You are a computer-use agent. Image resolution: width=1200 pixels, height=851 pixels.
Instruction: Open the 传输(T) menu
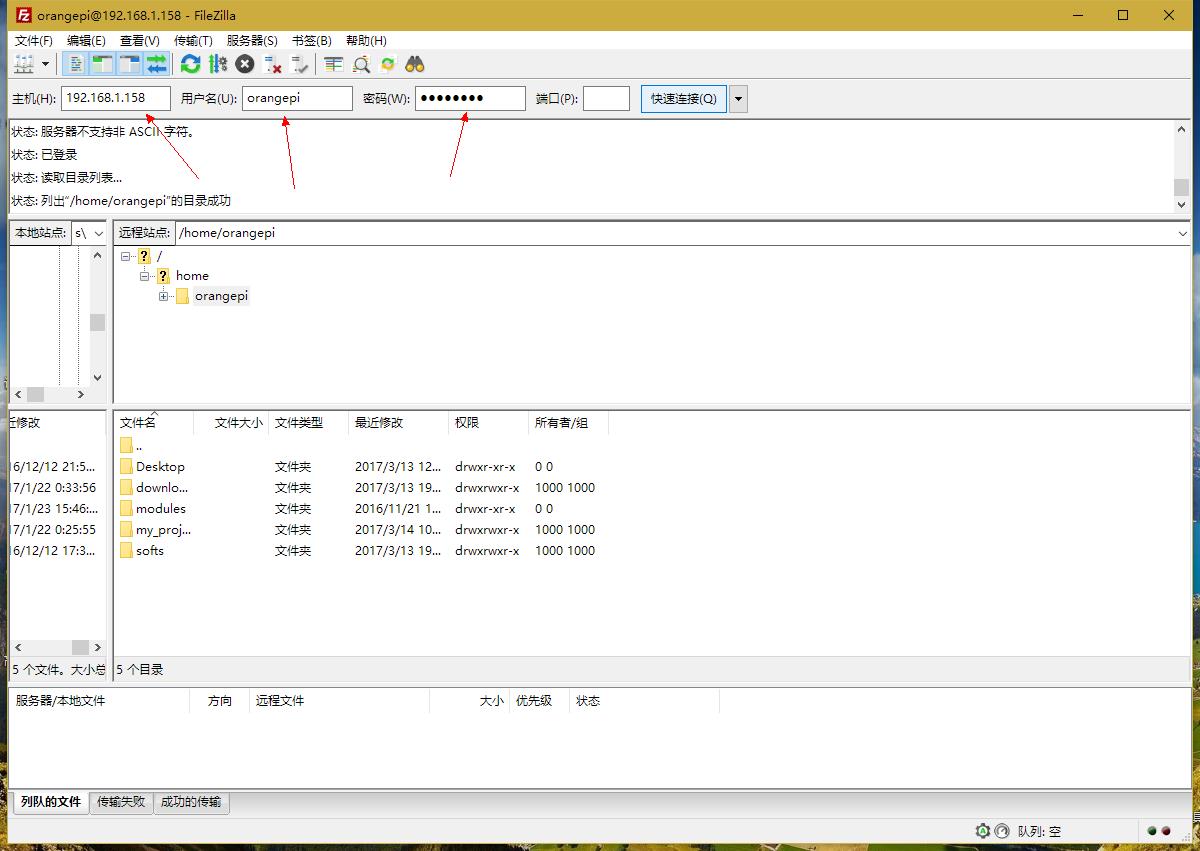point(193,40)
